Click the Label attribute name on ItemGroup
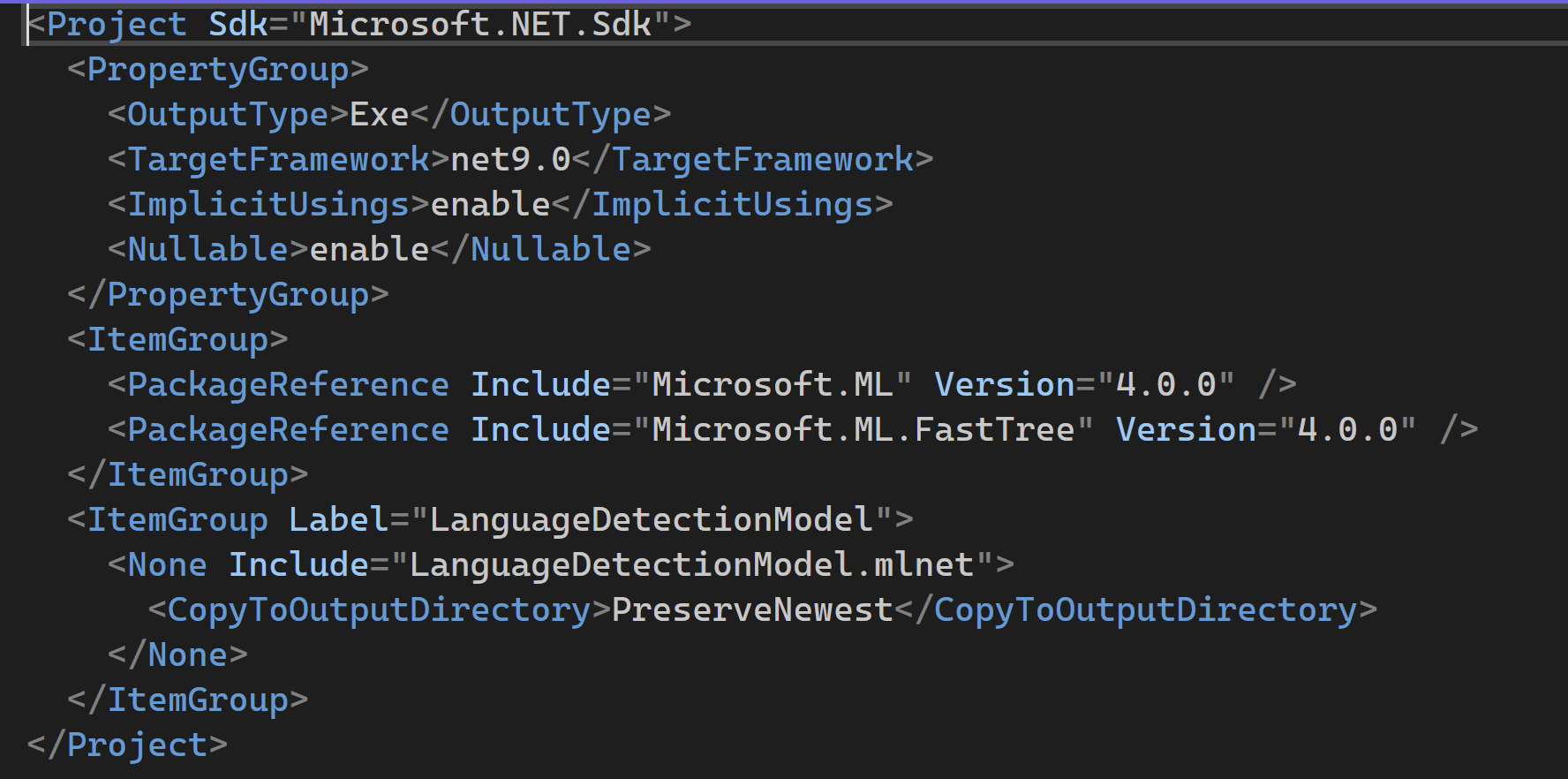Image resolution: width=1568 pixels, height=779 pixels. [339, 519]
